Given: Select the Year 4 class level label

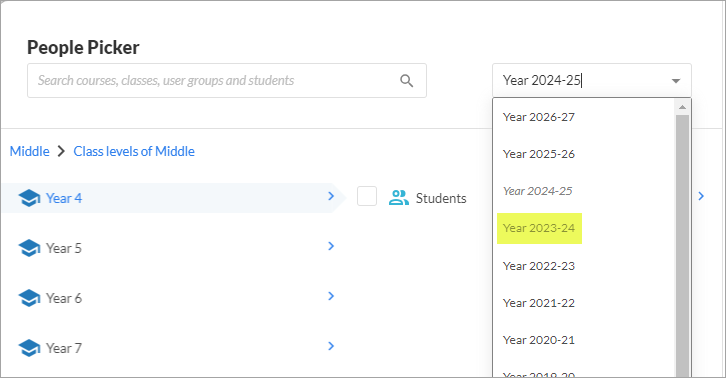Looking at the screenshot, I should tap(64, 198).
